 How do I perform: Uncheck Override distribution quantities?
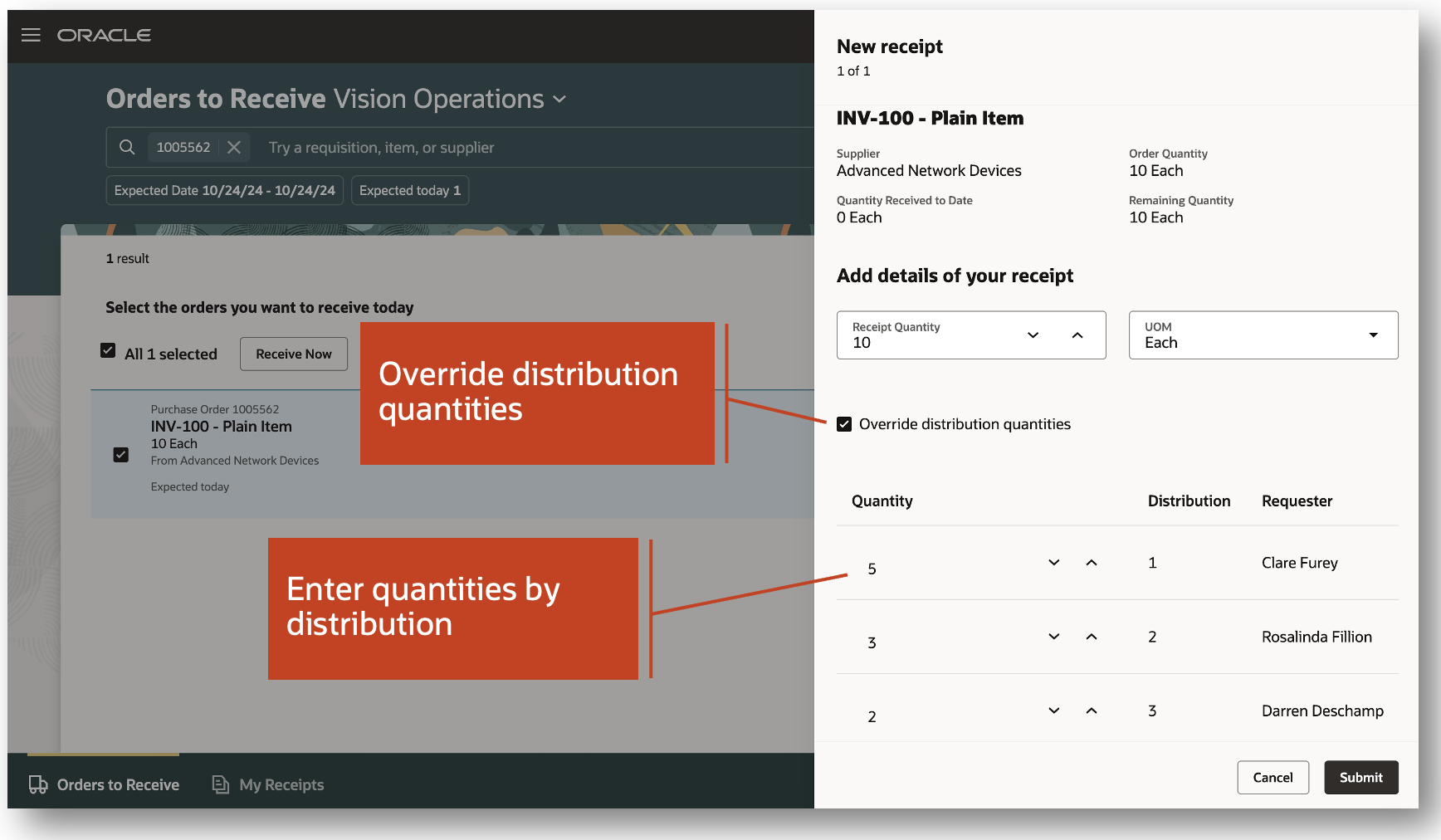pyautogui.click(x=844, y=424)
